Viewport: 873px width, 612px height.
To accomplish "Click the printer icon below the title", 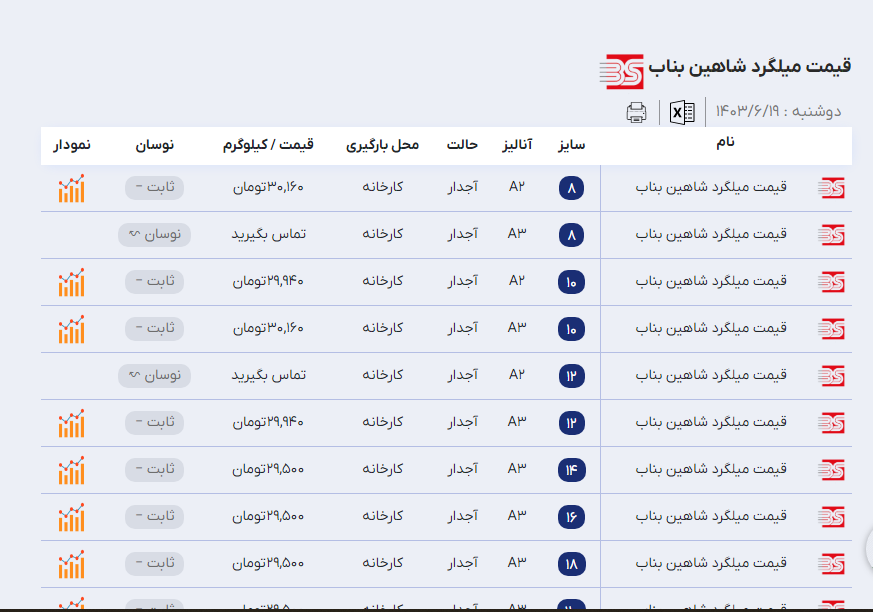I will (x=636, y=112).
